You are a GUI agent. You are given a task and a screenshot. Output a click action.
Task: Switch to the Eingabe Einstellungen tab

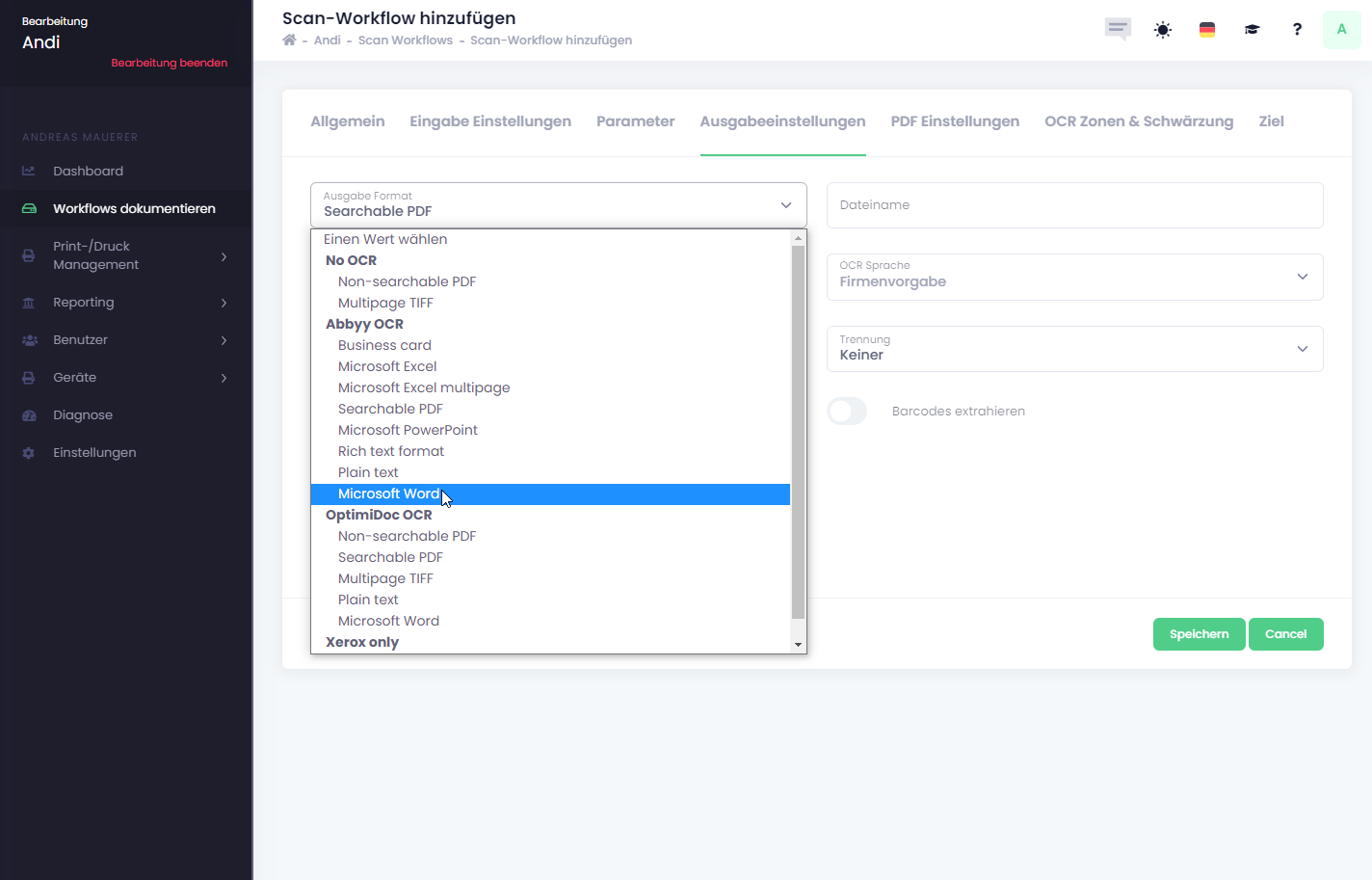tap(490, 121)
